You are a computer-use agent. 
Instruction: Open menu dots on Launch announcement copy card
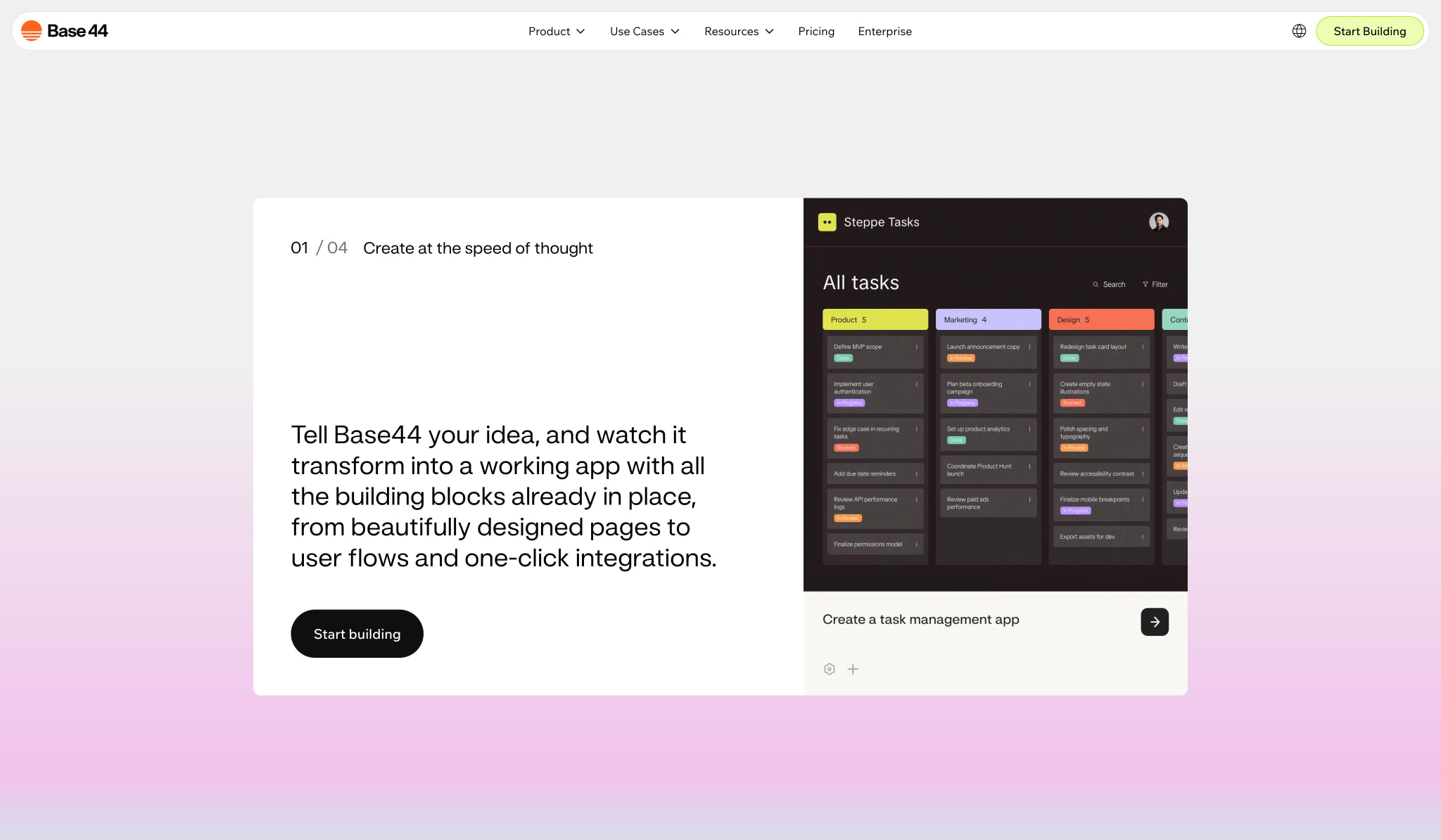[1029, 347]
